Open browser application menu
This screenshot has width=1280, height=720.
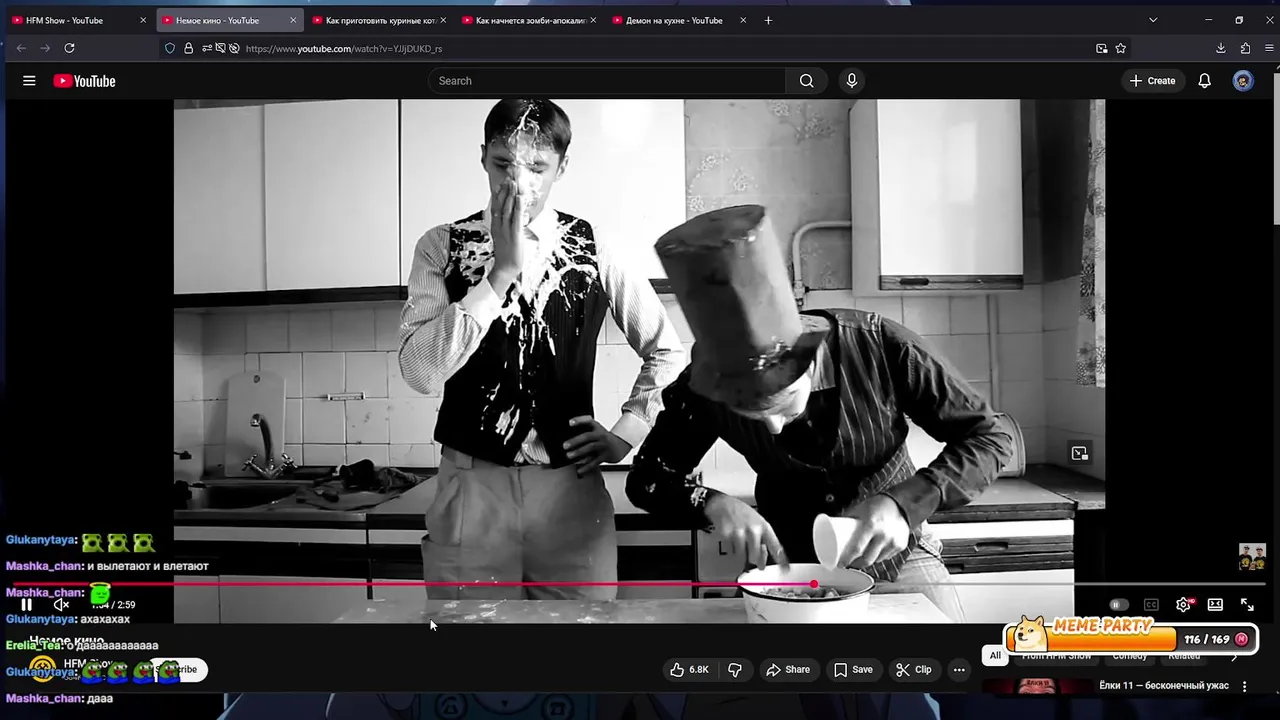[1269, 48]
